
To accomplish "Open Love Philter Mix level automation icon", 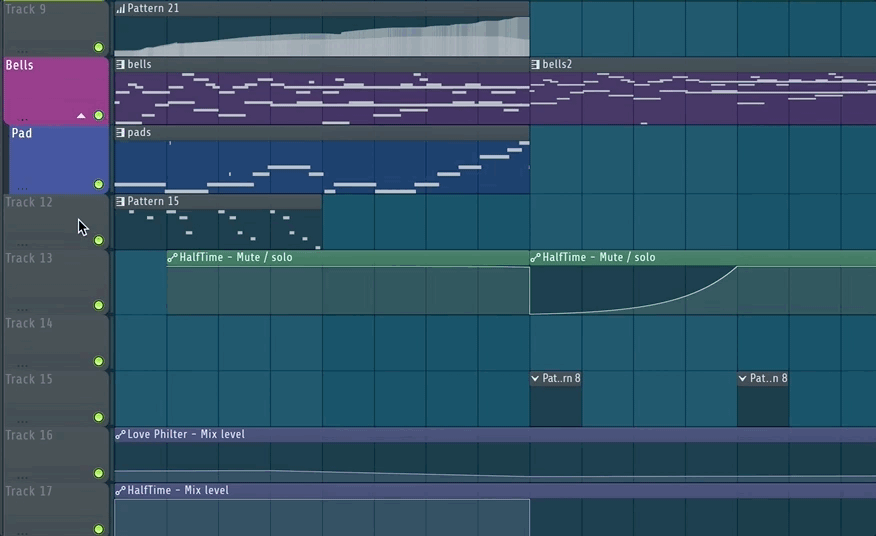I will click(x=120, y=434).
